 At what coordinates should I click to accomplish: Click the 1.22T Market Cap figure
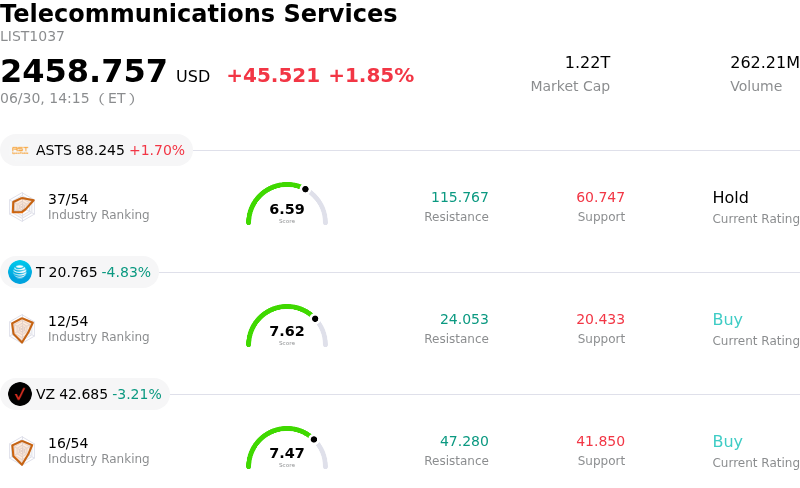587,62
